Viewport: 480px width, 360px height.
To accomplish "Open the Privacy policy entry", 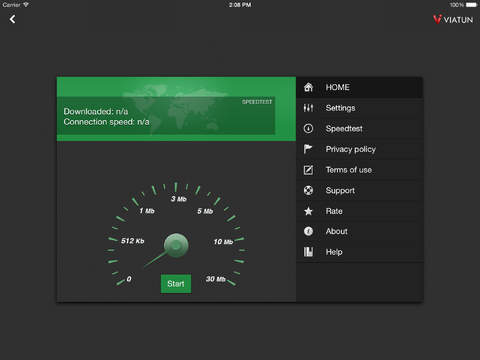I will coord(360,149).
